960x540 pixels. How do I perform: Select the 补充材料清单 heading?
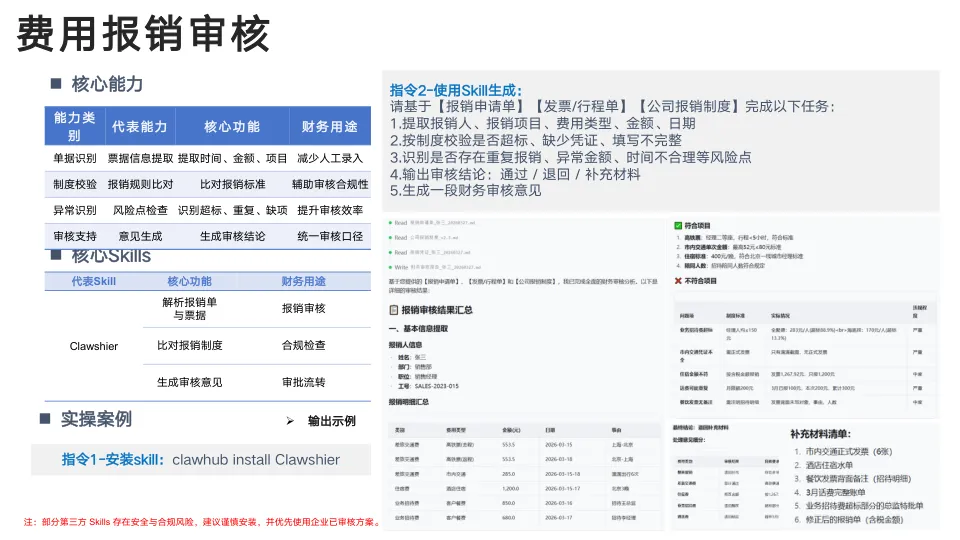tap(820, 434)
